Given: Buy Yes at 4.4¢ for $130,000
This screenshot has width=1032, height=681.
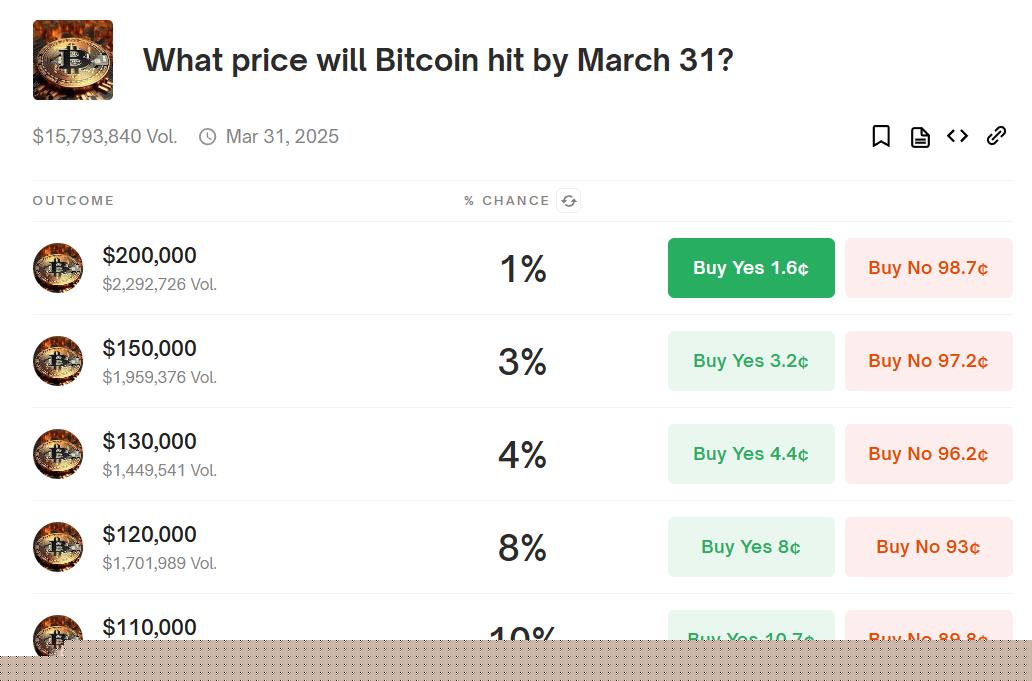Looking at the screenshot, I should 751,454.
